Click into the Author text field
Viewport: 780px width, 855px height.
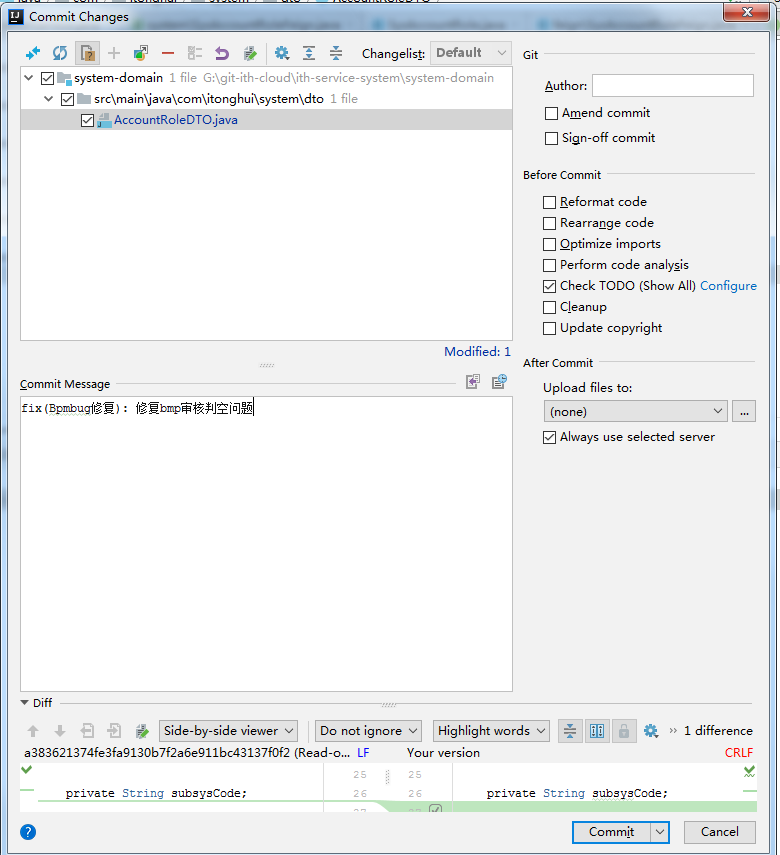(672, 86)
